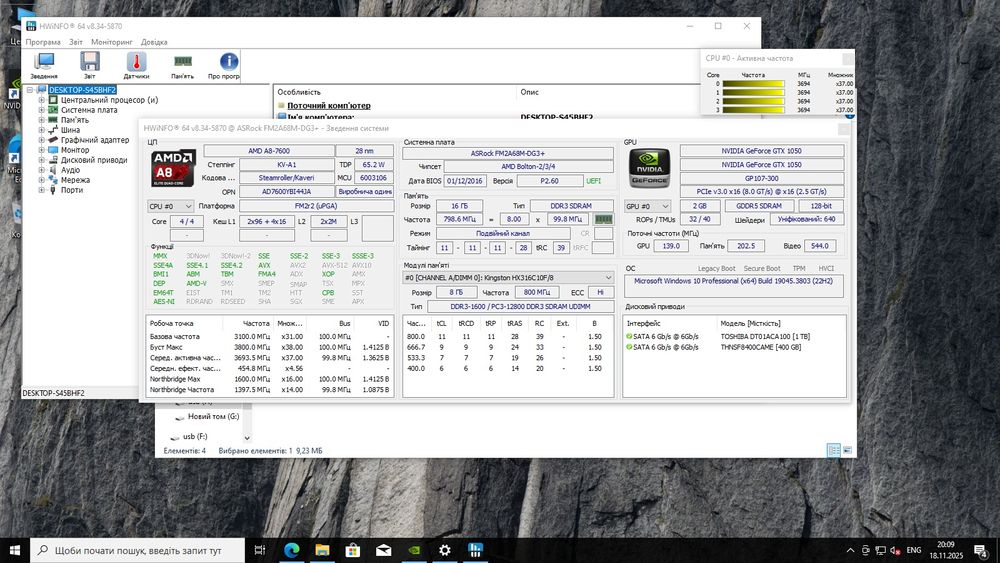Image resolution: width=1000 pixels, height=563 pixels.
Task: Click the Звіт floppy disk toolbar icon
Action: coord(90,65)
